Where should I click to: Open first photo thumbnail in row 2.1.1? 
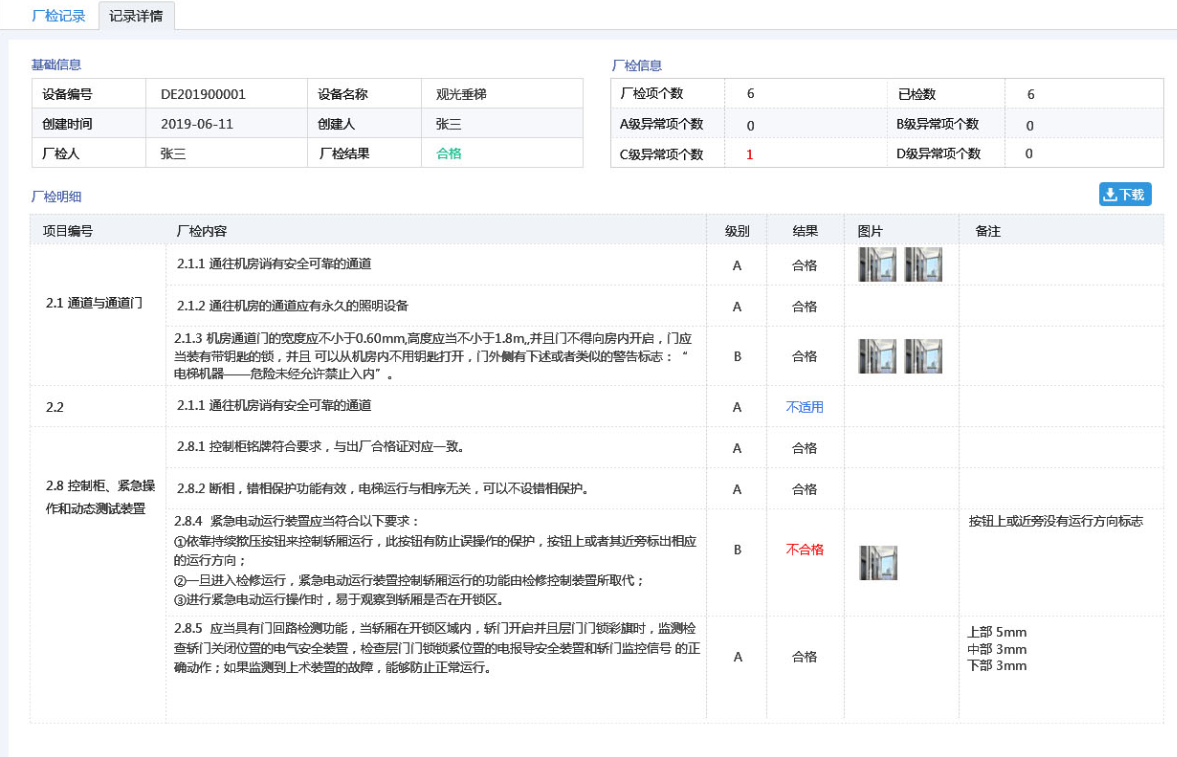(877, 265)
